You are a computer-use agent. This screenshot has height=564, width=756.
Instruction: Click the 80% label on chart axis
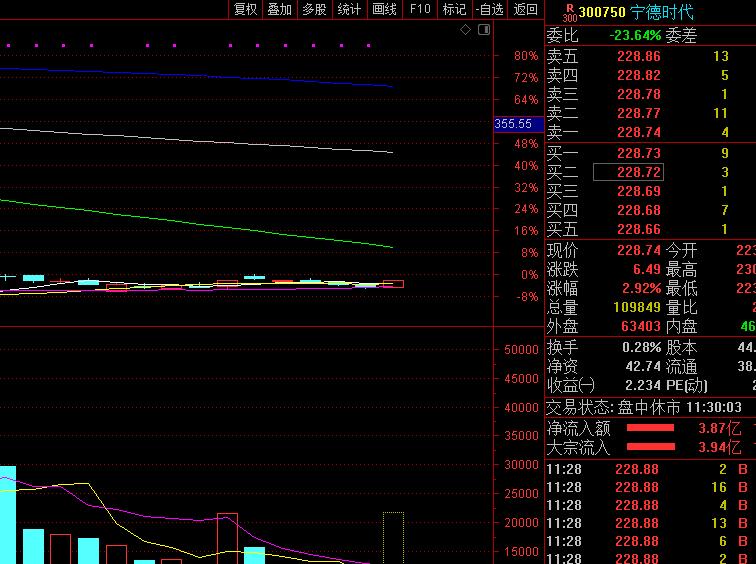tap(526, 56)
